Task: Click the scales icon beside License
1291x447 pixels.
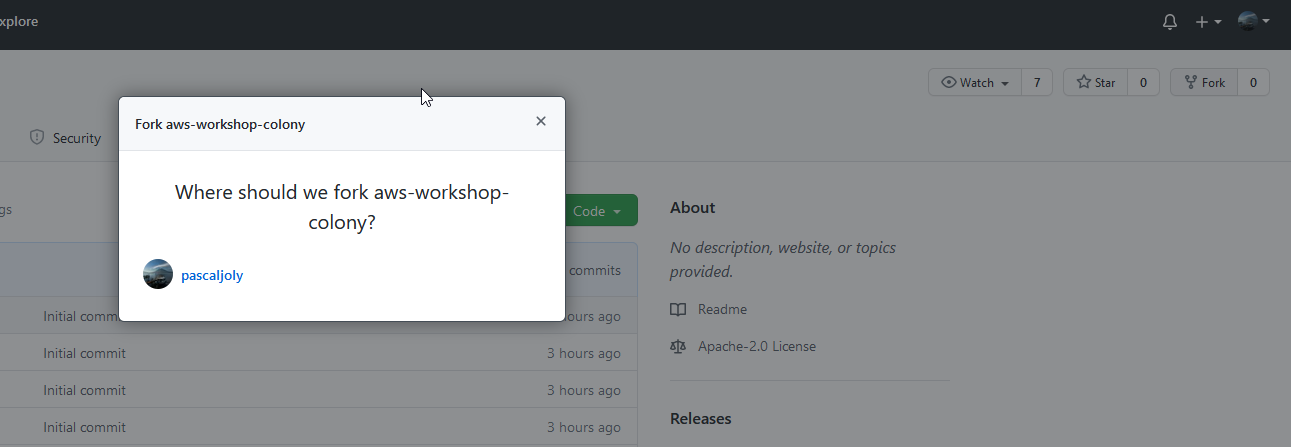Action: 678,346
